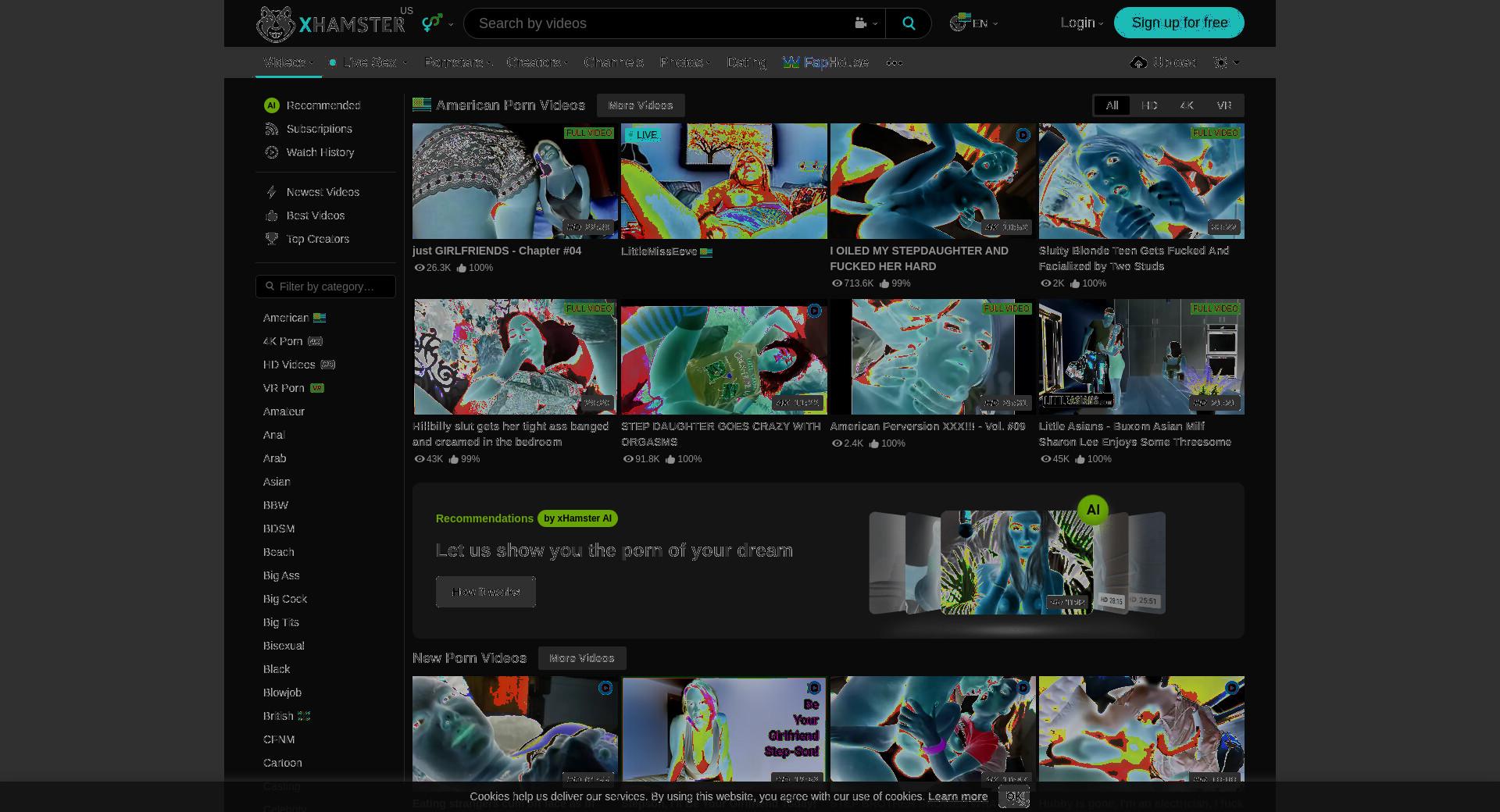Click the green AI badge on recommendations banner
The height and width of the screenshot is (812, 1500).
(1093, 510)
